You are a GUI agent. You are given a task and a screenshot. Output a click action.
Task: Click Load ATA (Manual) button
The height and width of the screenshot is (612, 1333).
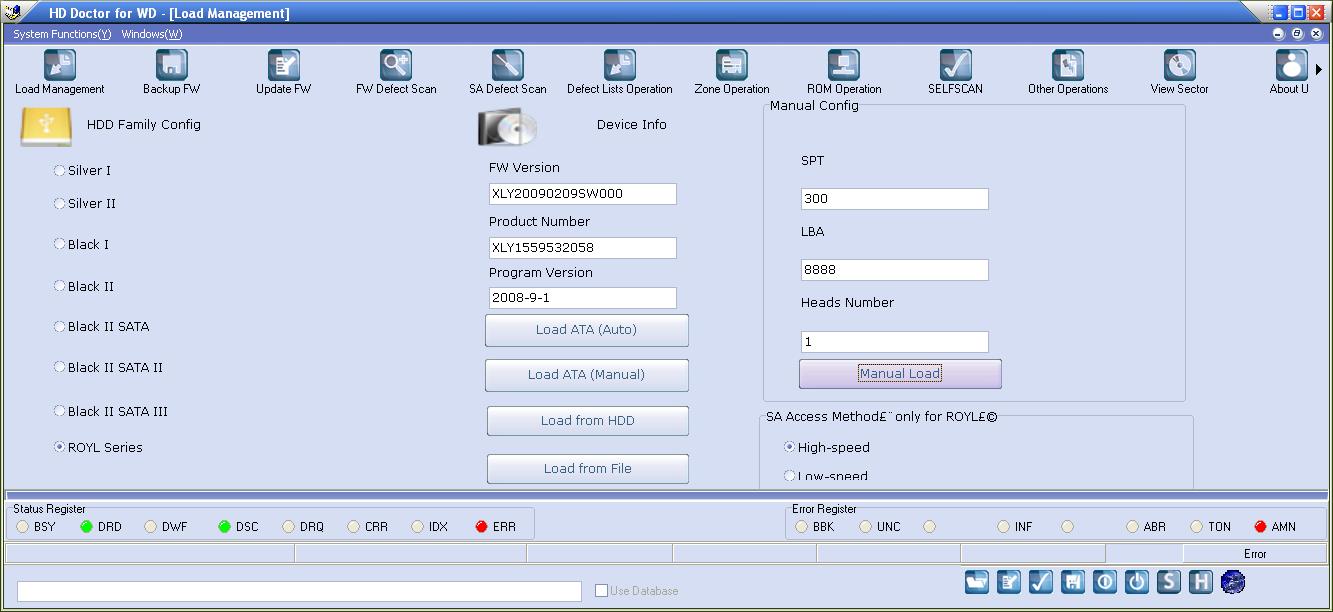click(587, 375)
